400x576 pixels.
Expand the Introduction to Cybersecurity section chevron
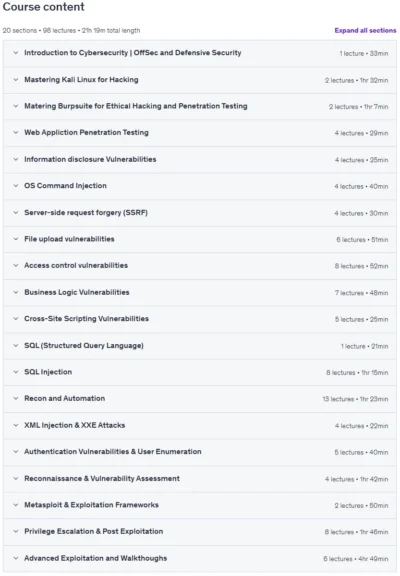point(16,53)
